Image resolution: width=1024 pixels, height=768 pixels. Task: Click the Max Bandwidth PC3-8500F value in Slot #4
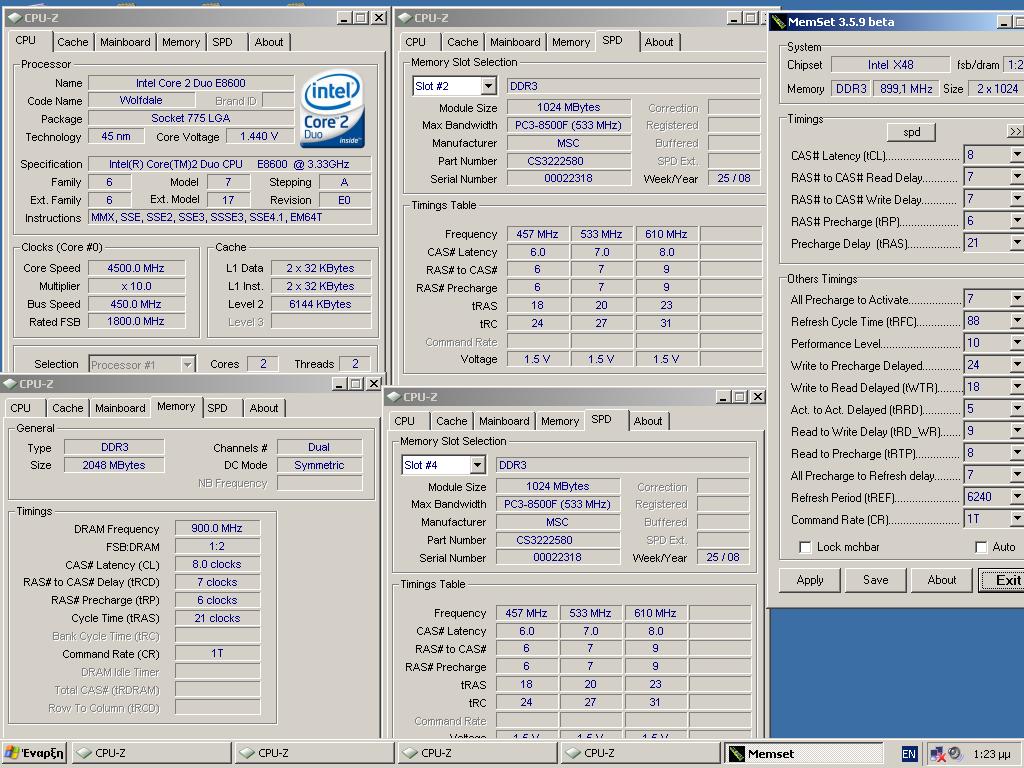557,504
